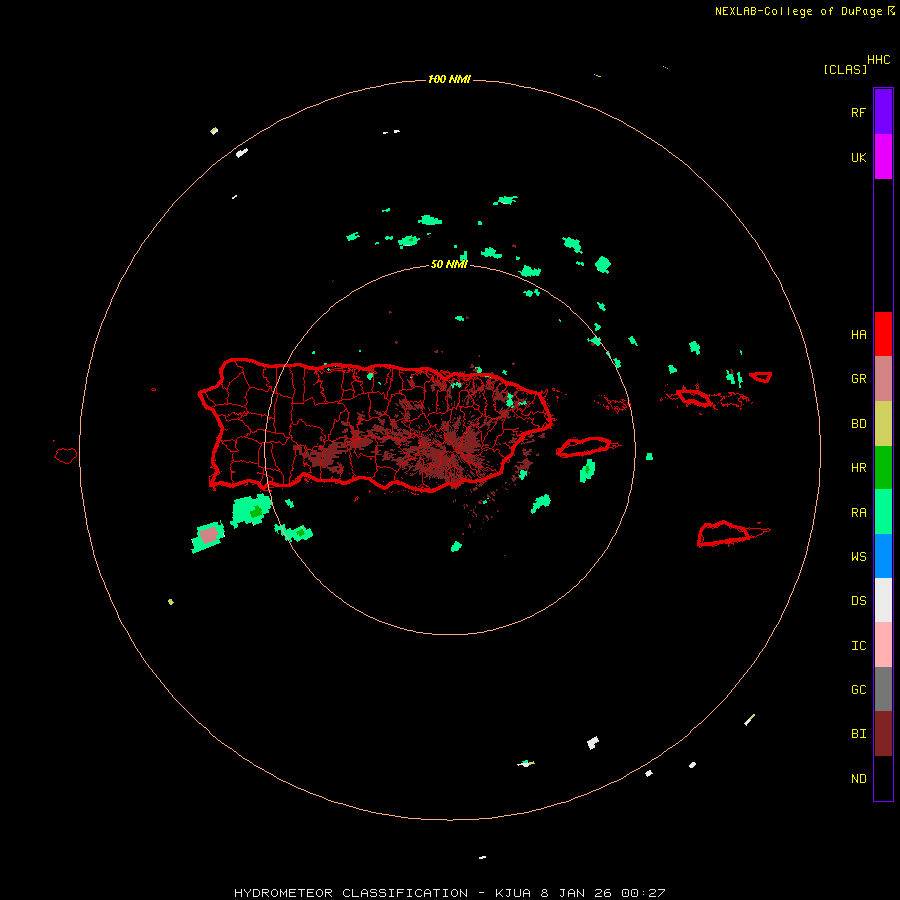The width and height of the screenshot is (900, 900).
Task: Click the WS legend label
Action: point(858,557)
